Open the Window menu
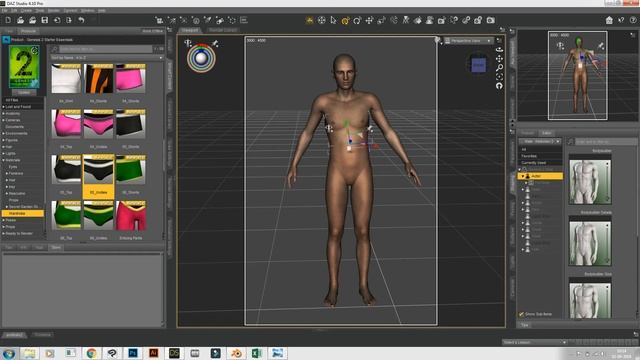This screenshot has width=640, height=360. coord(87,10)
